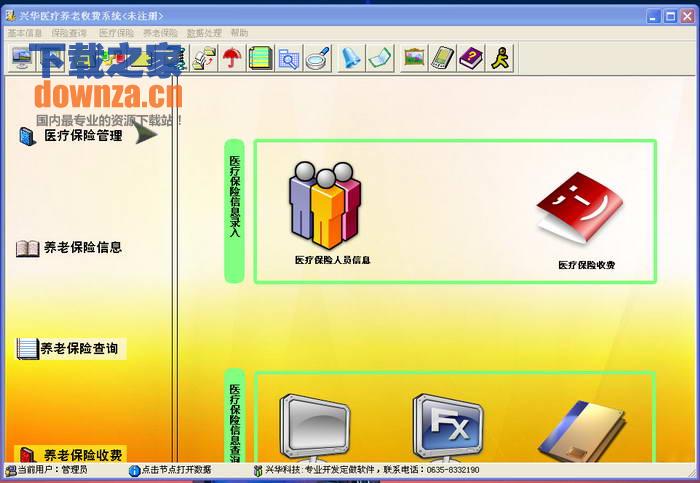Select 养老保险信息 in the sidebar
This screenshot has width=700, height=483.
[83, 247]
